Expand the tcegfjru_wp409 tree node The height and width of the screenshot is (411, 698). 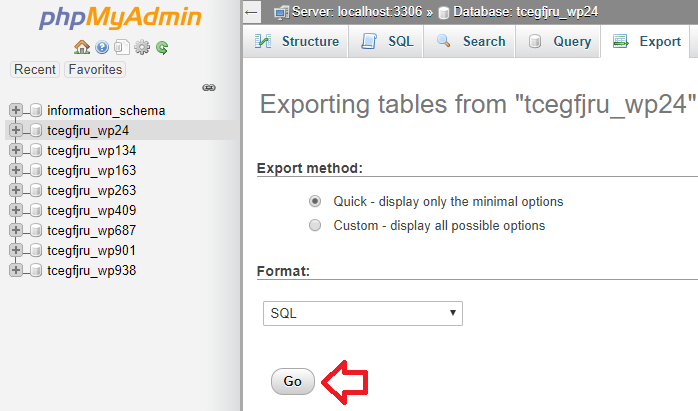tap(16, 210)
